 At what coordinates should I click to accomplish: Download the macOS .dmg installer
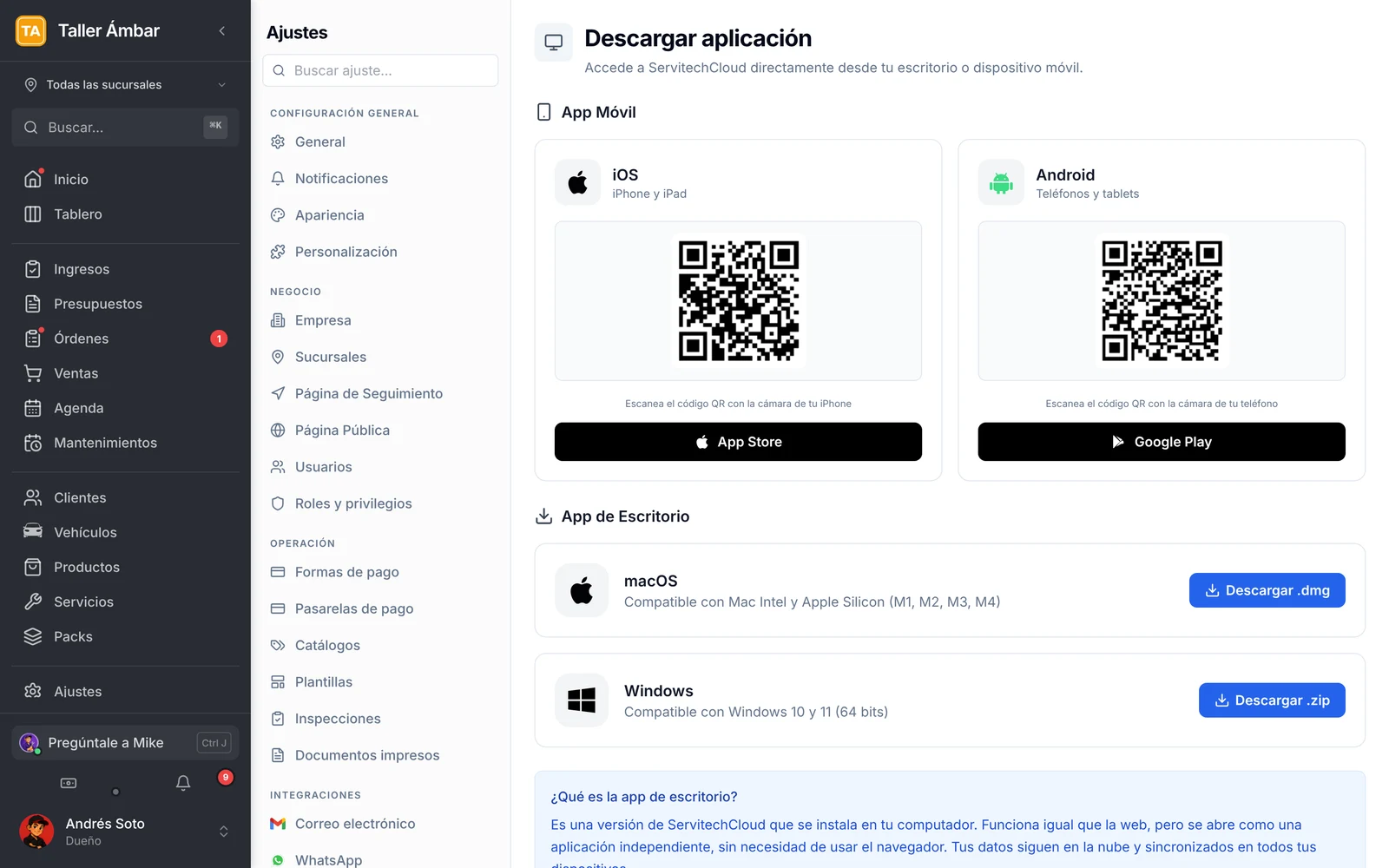click(1267, 590)
